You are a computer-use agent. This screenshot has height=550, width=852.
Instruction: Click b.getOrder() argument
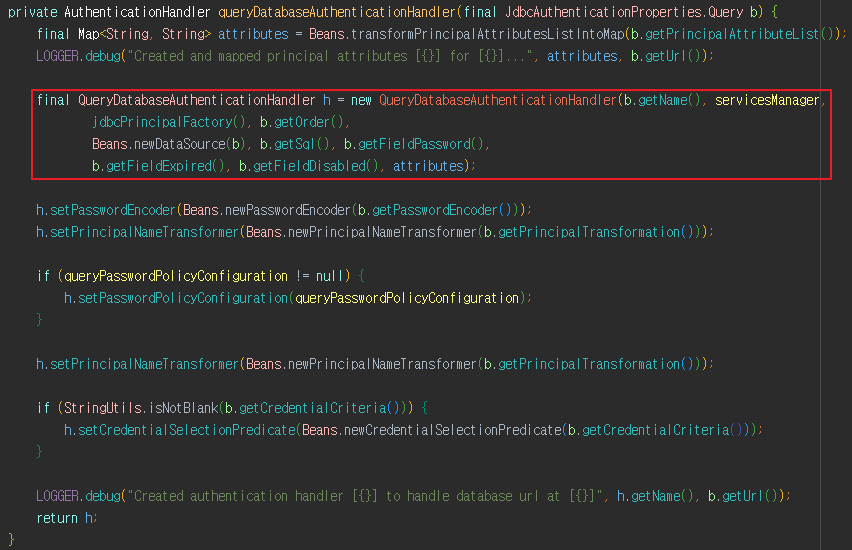point(302,122)
